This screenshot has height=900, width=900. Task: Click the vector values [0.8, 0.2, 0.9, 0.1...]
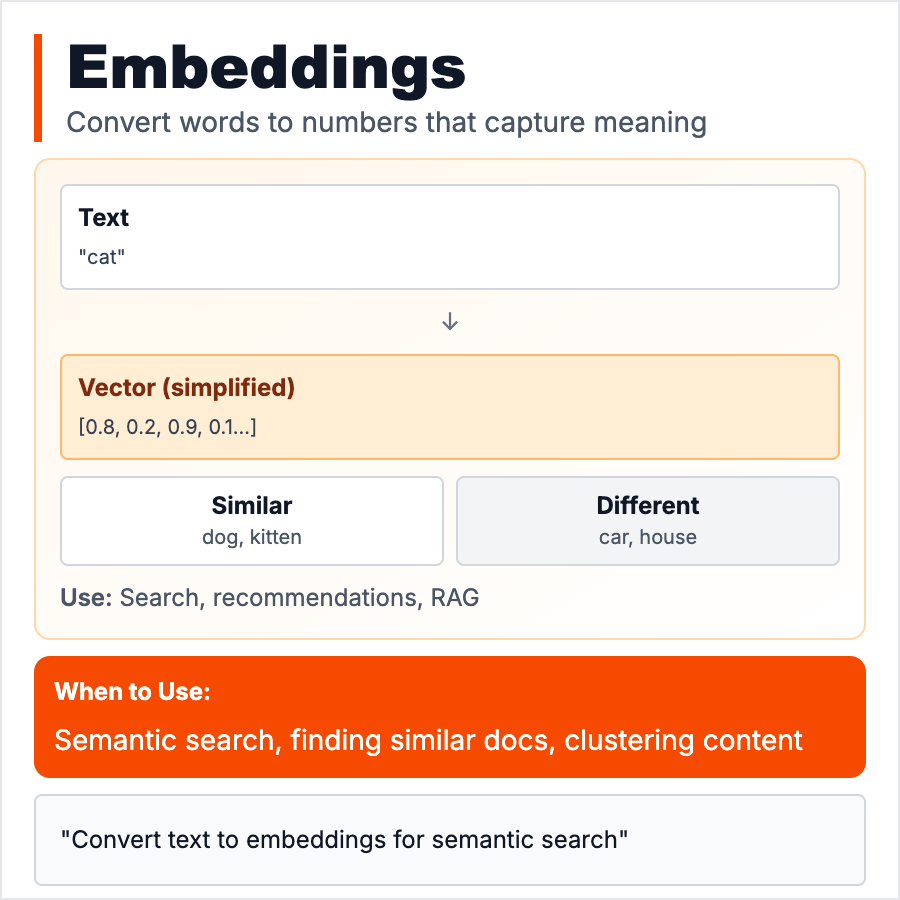tap(168, 427)
